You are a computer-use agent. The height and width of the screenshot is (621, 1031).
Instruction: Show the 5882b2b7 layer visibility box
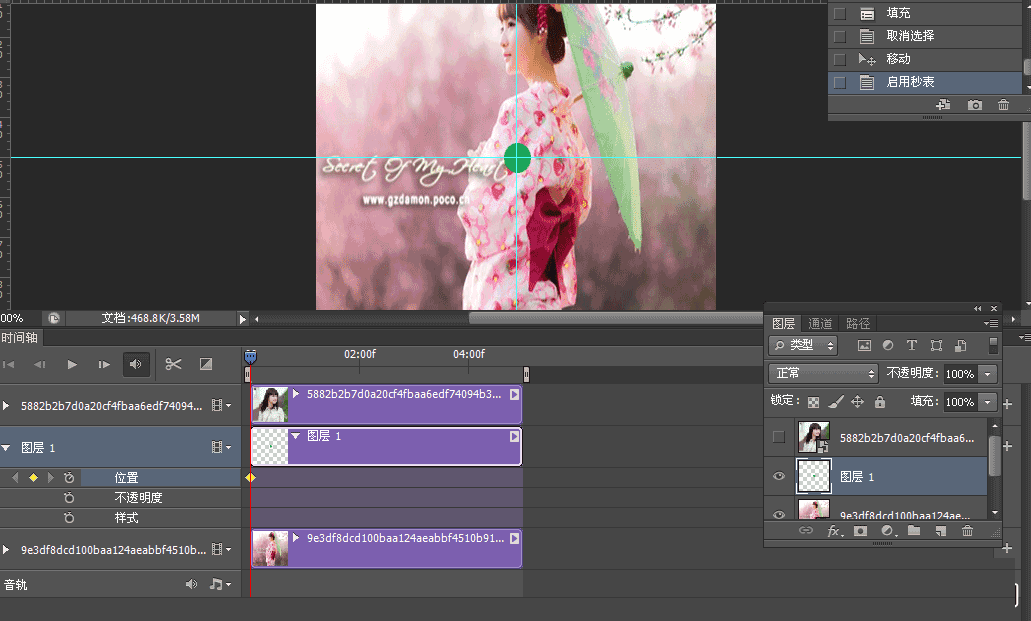(779, 437)
